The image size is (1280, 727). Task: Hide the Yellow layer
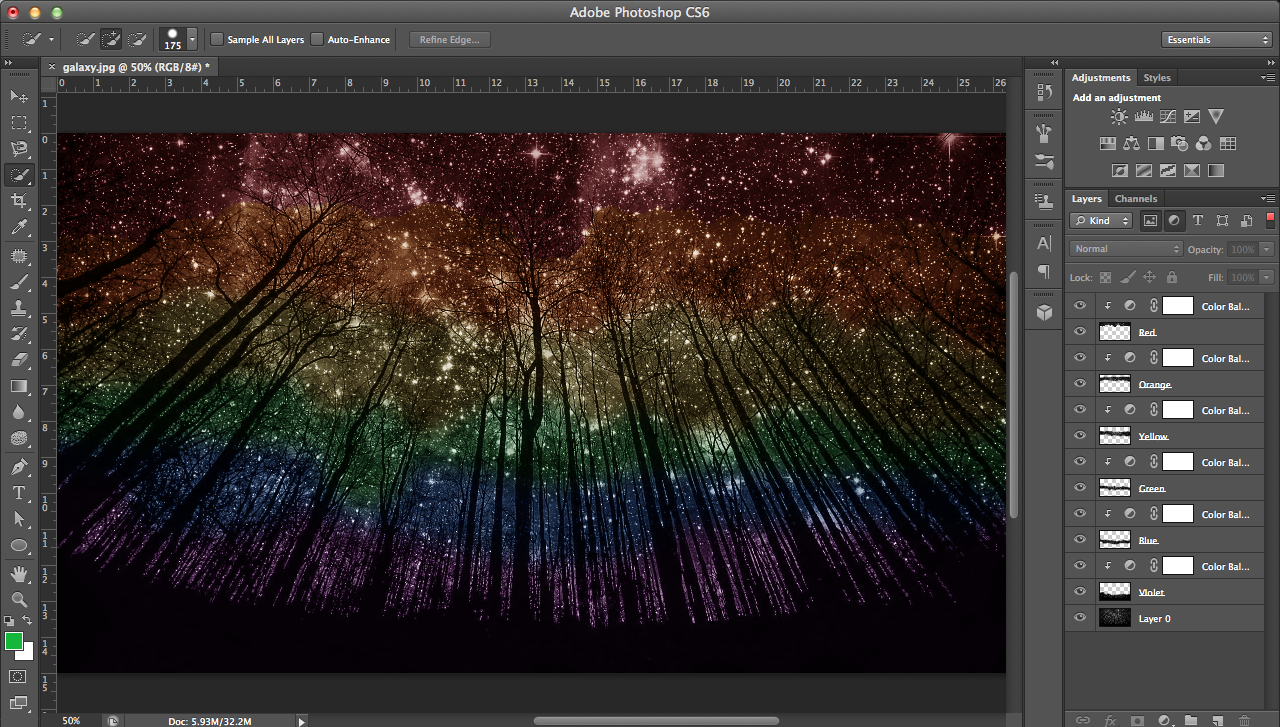[x=1079, y=436]
